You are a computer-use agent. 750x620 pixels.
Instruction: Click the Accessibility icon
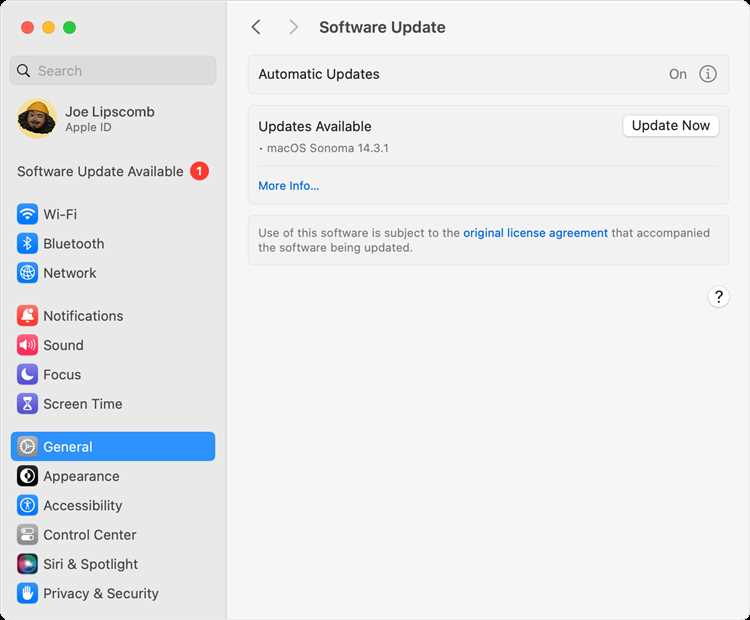click(27, 505)
